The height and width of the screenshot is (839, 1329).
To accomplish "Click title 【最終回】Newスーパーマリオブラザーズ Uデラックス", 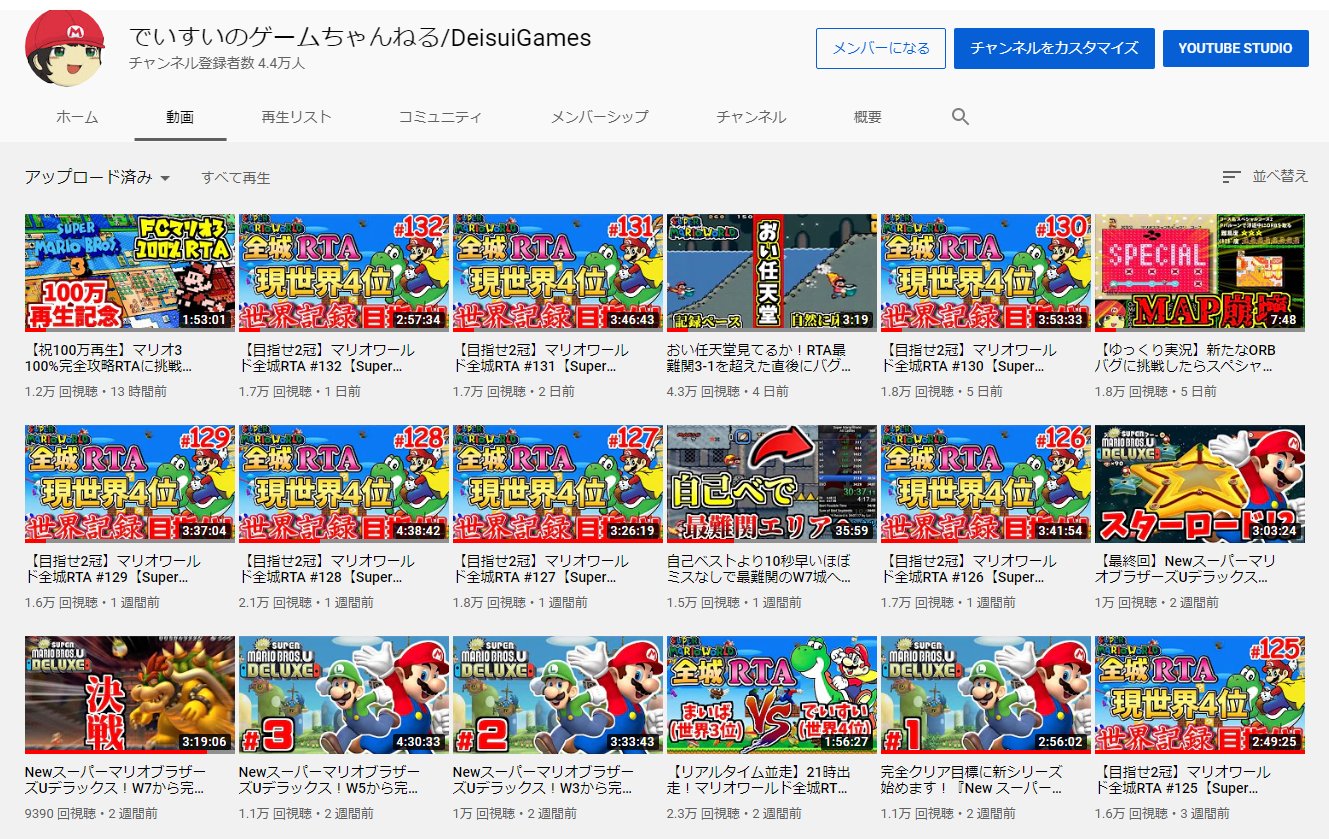I will pos(1187,569).
